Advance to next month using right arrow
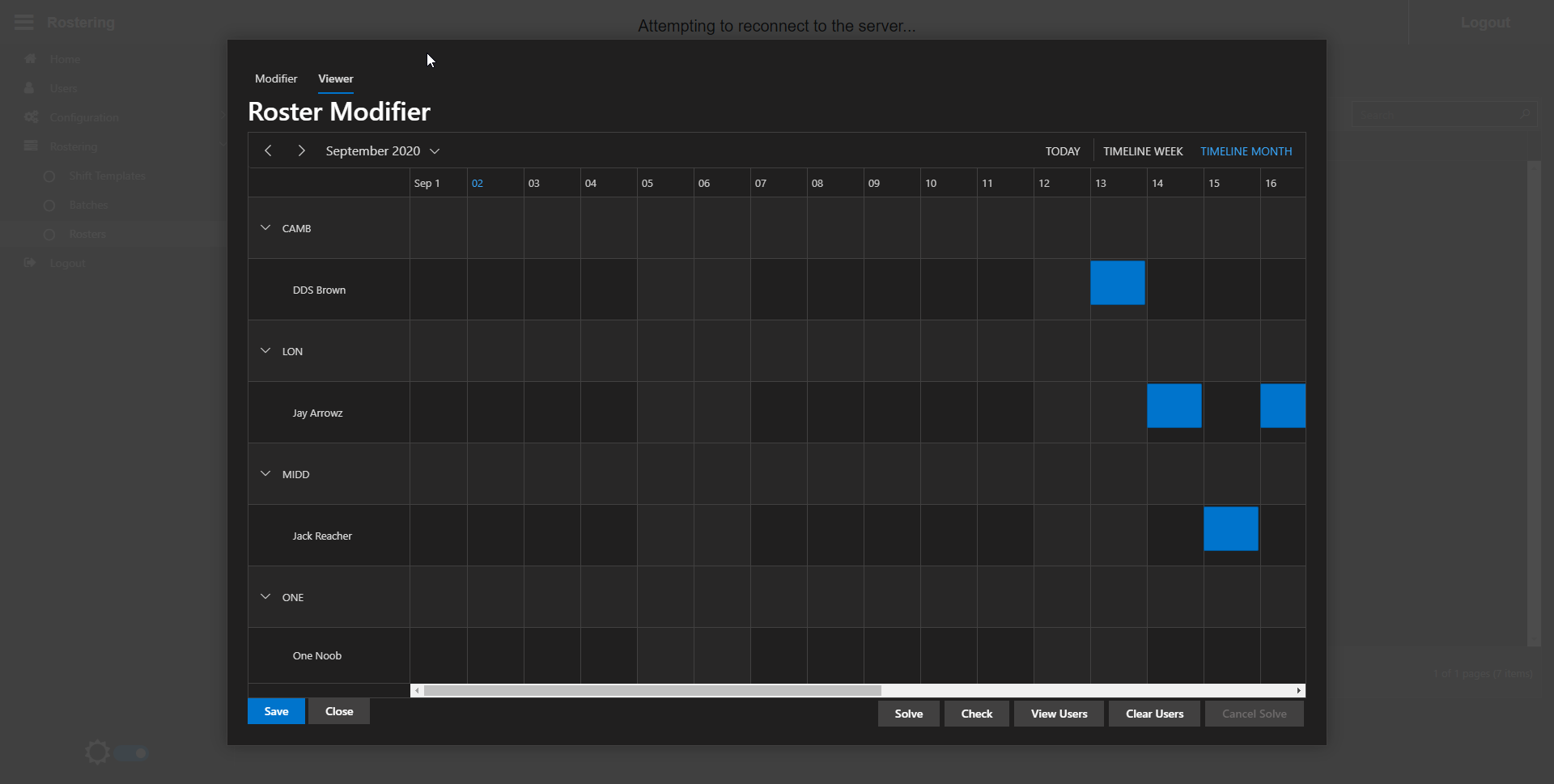 (x=301, y=150)
